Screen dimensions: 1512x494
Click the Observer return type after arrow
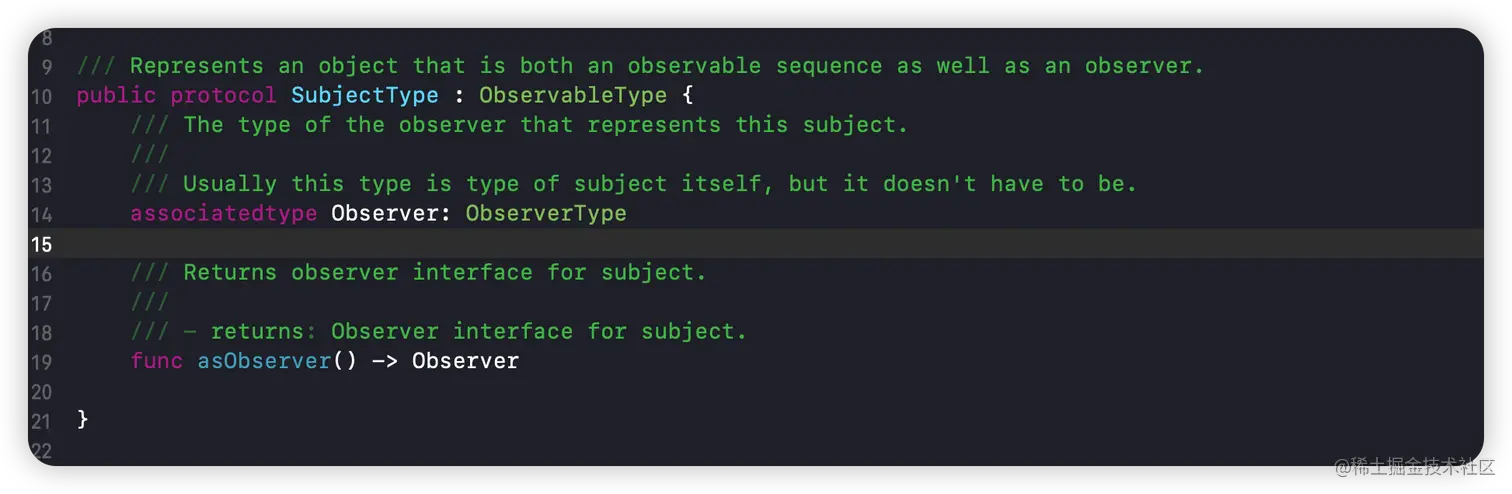pyautogui.click(x=465, y=361)
